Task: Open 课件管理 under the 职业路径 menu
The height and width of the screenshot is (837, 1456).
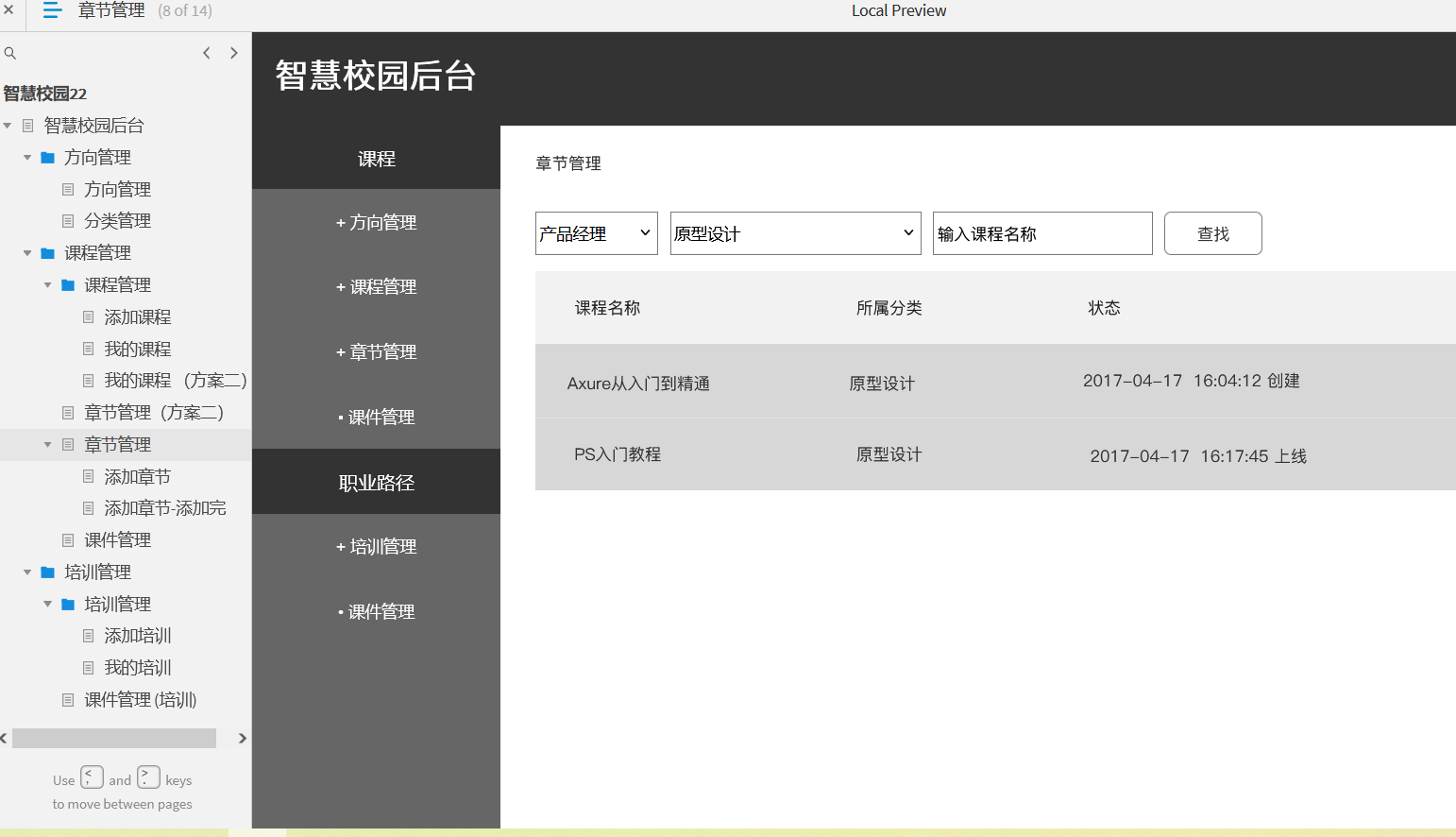Action: coord(376,612)
